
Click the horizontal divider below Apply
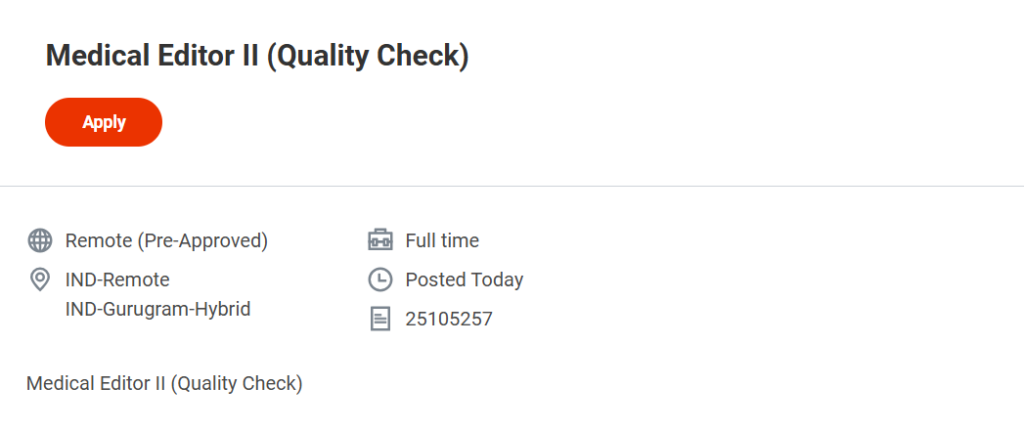[512, 186]
